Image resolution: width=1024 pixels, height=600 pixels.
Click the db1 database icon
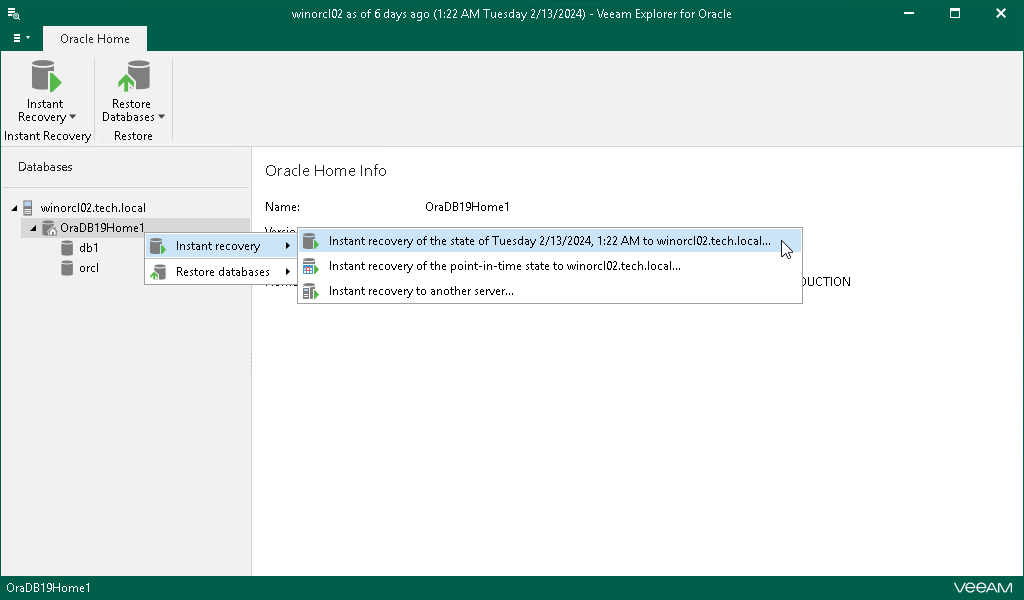point(67,248)
